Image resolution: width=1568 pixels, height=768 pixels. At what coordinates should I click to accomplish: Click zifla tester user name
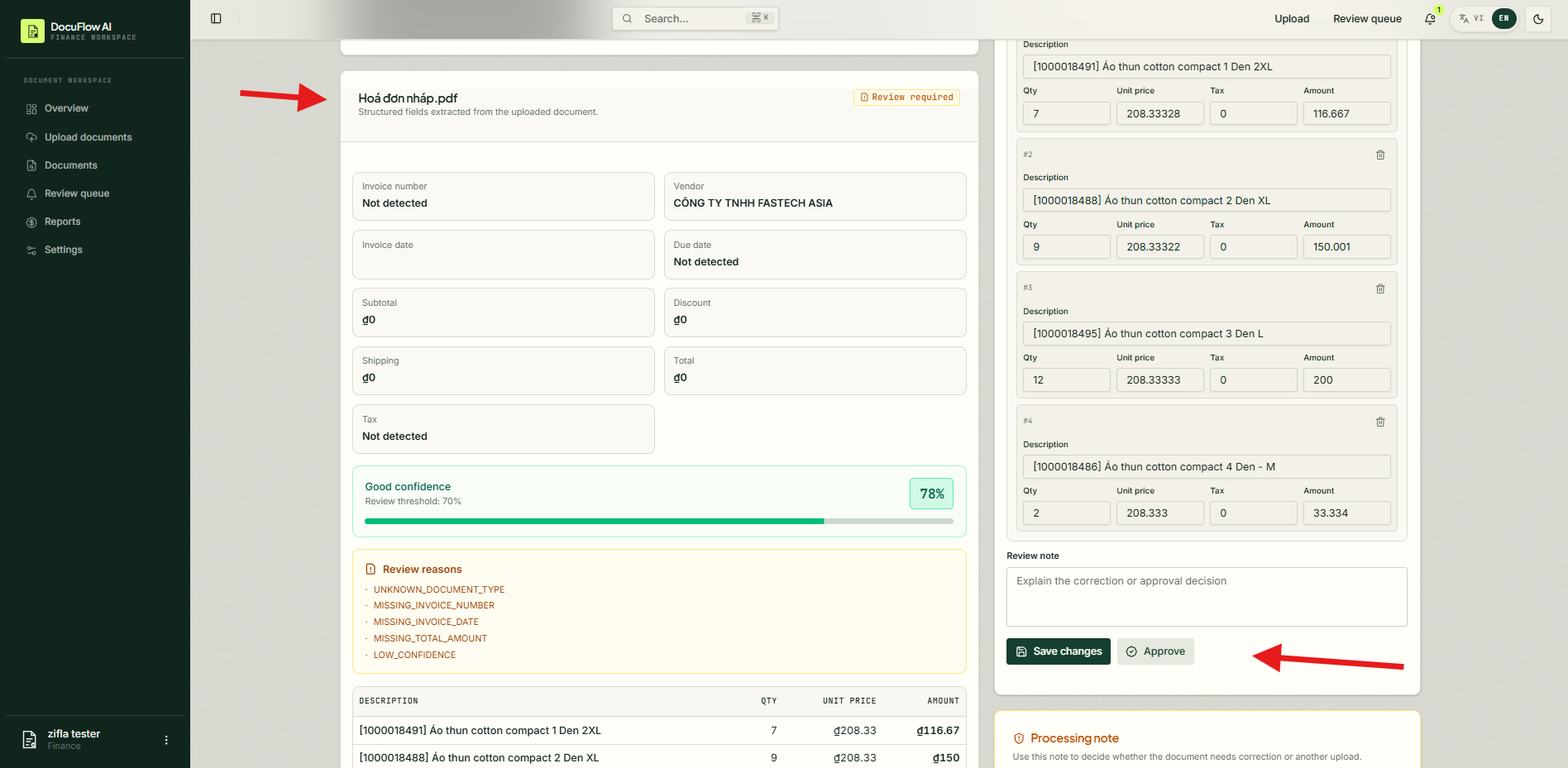[74, 734]
